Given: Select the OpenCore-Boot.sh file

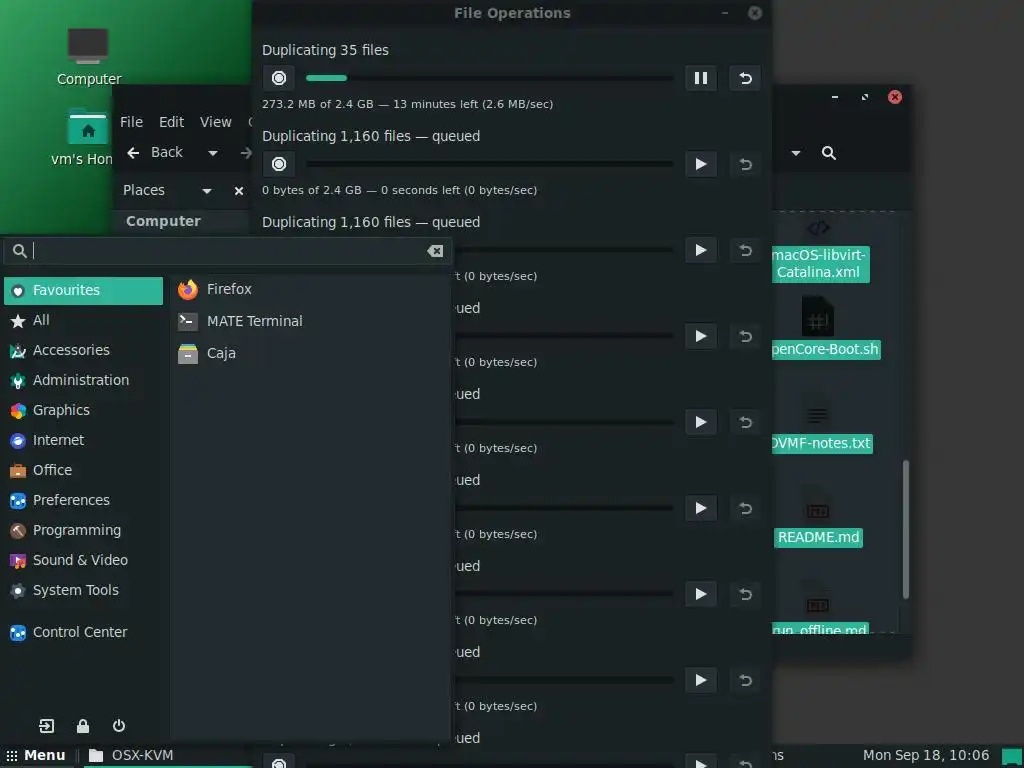Looking at the screenshot, I should [x=825, y=330].
